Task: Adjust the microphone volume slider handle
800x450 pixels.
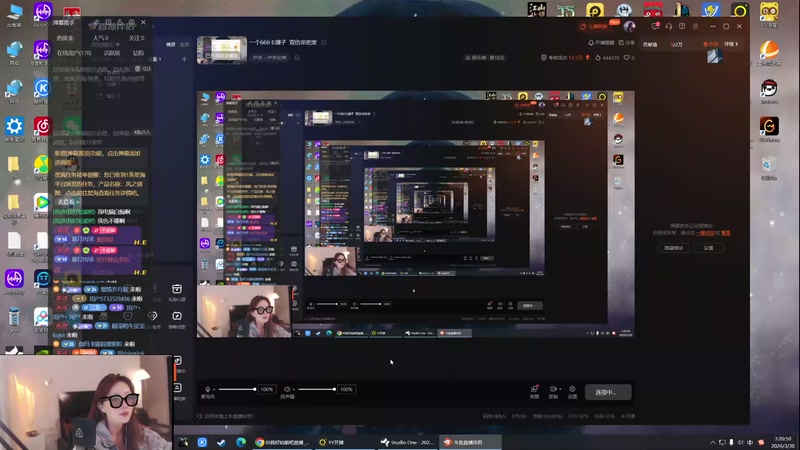Action: [254, 389]
